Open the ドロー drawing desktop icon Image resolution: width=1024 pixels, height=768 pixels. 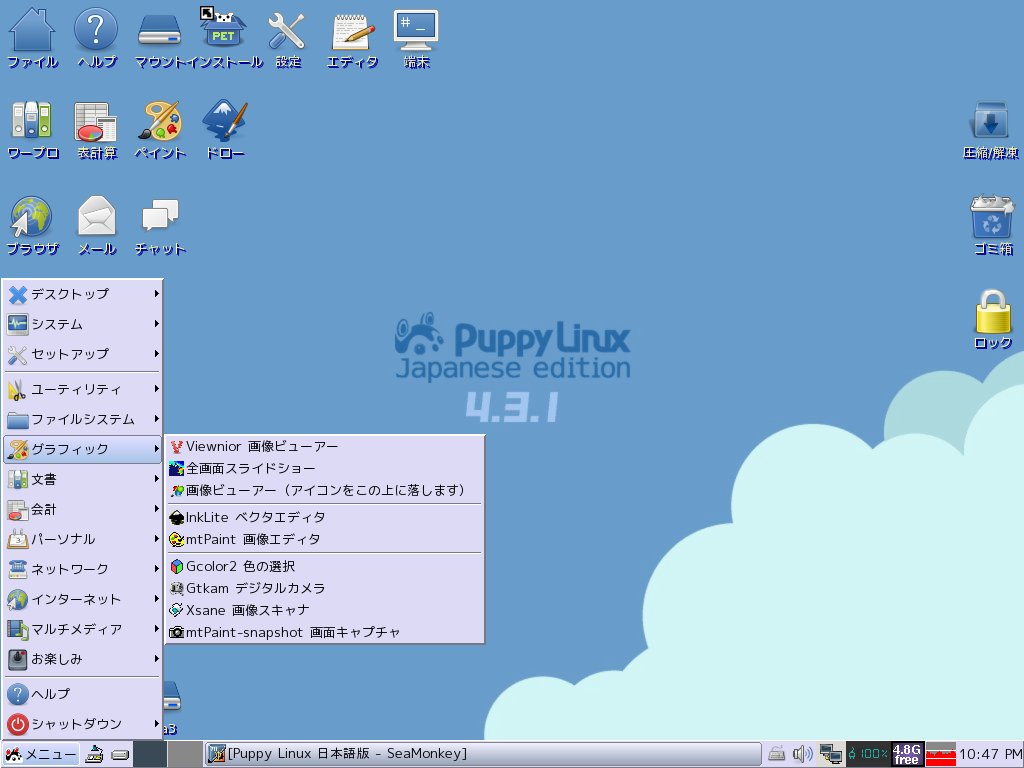(x=224, y=129)
